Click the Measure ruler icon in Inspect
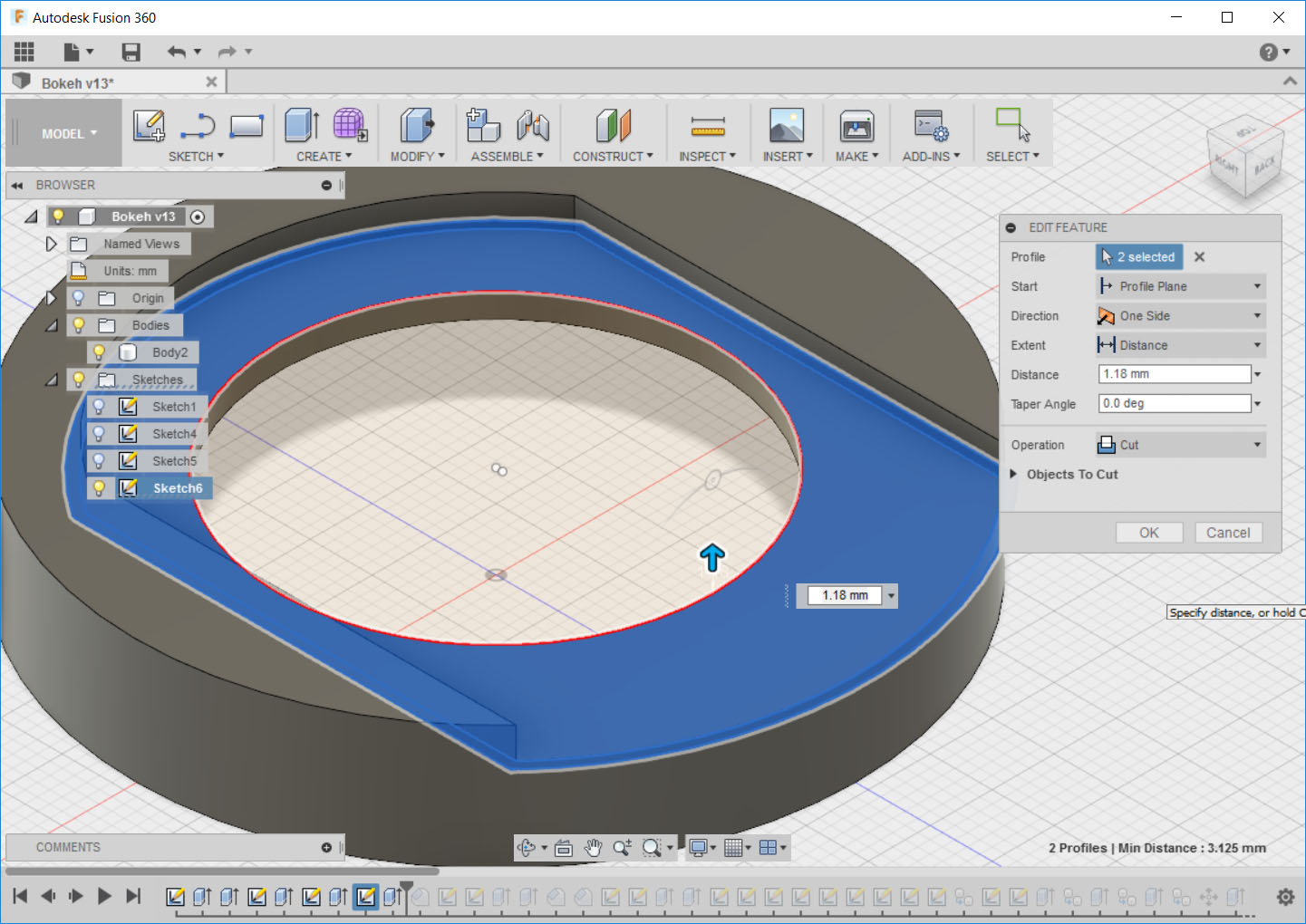The image size is (1306, 924). [x=707, y=127]
